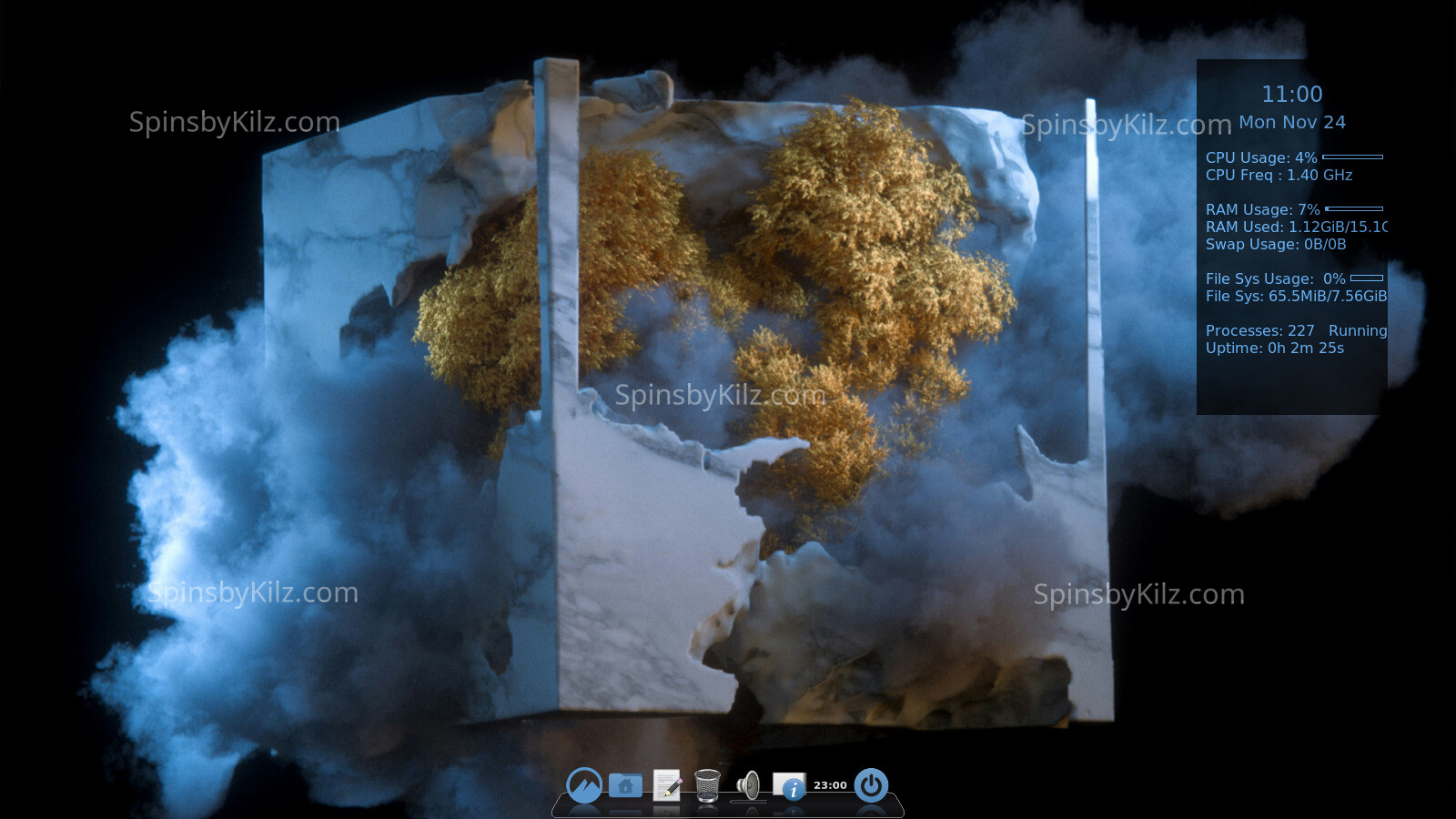
Task: Click the Mon Nov 24 date
Action: coord(1291,123)
